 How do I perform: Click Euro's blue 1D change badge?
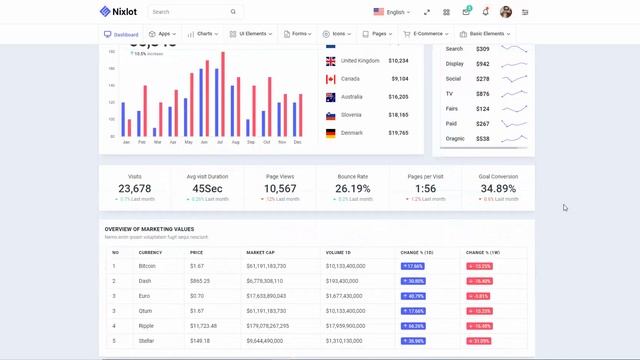click(413, 296)
